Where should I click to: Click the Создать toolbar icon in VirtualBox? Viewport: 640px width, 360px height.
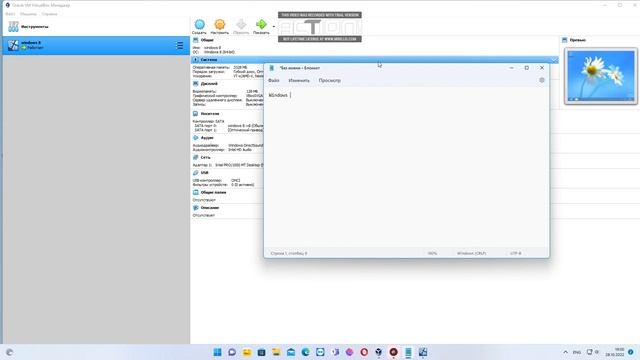[x=199, y=27]
